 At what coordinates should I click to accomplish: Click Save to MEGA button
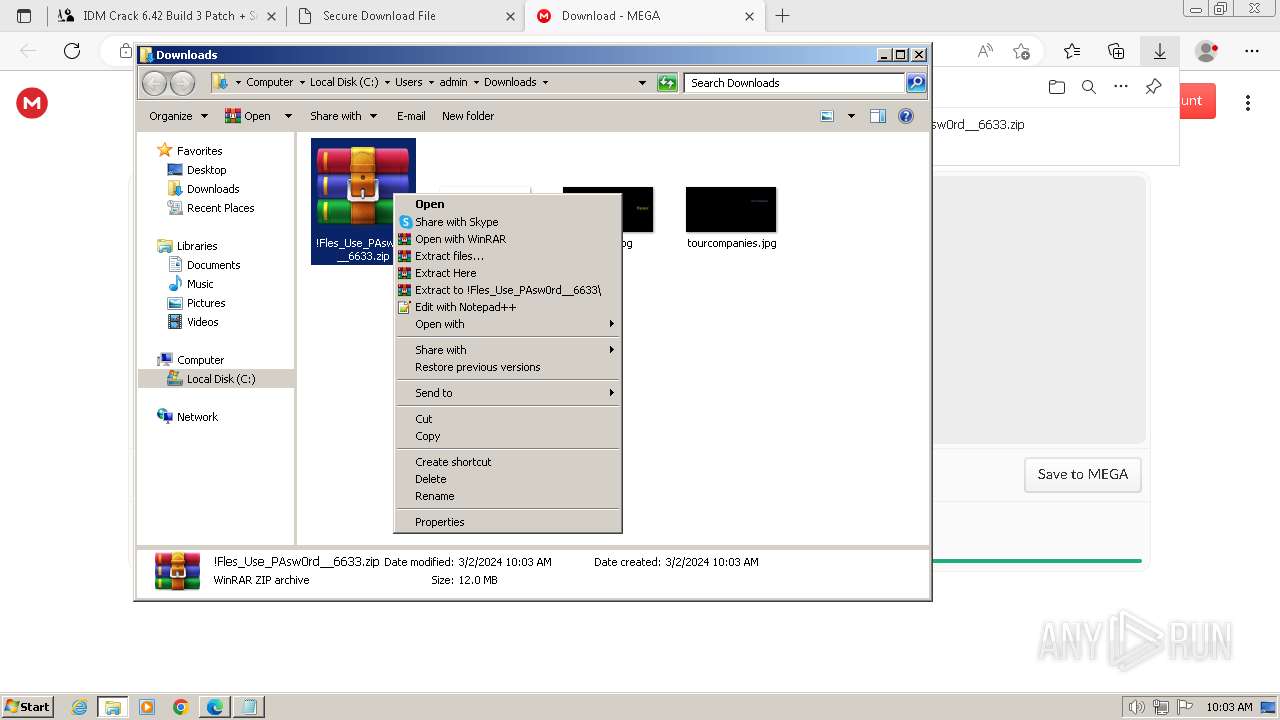pos(1083,475)
